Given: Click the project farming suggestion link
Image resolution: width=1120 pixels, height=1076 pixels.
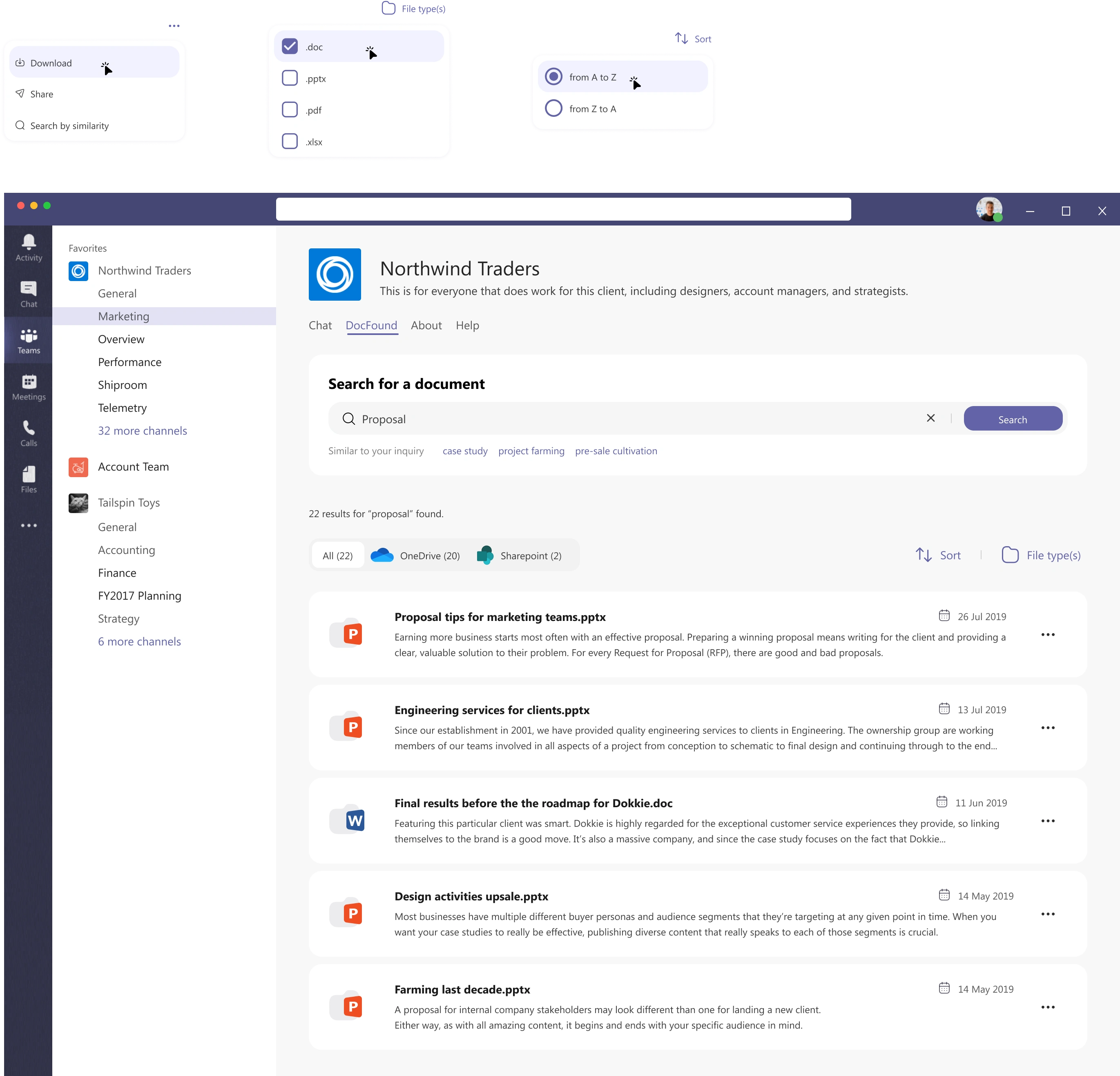Looking at the screenshot, I should pos(531,451).
